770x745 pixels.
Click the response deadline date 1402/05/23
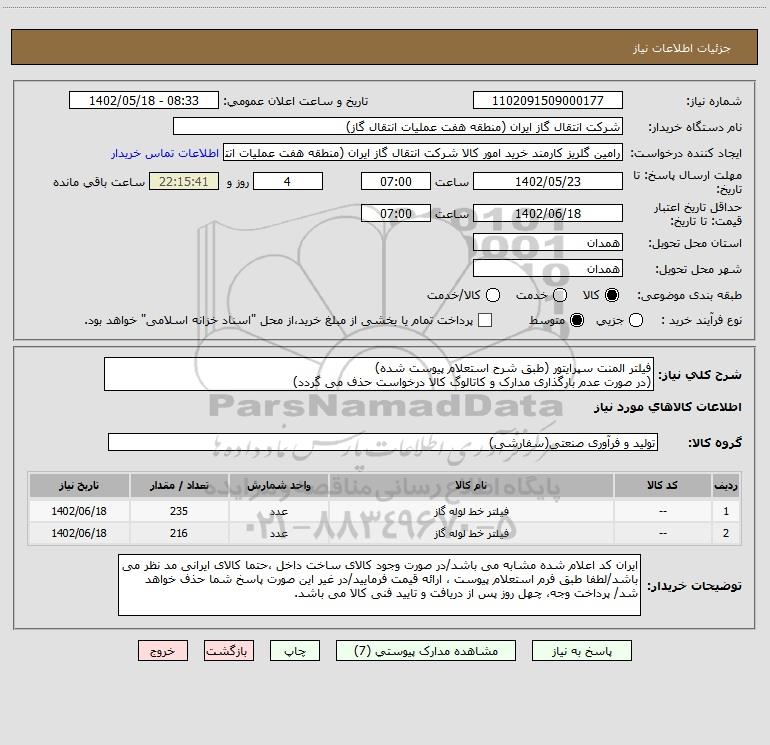pos(548,181)
